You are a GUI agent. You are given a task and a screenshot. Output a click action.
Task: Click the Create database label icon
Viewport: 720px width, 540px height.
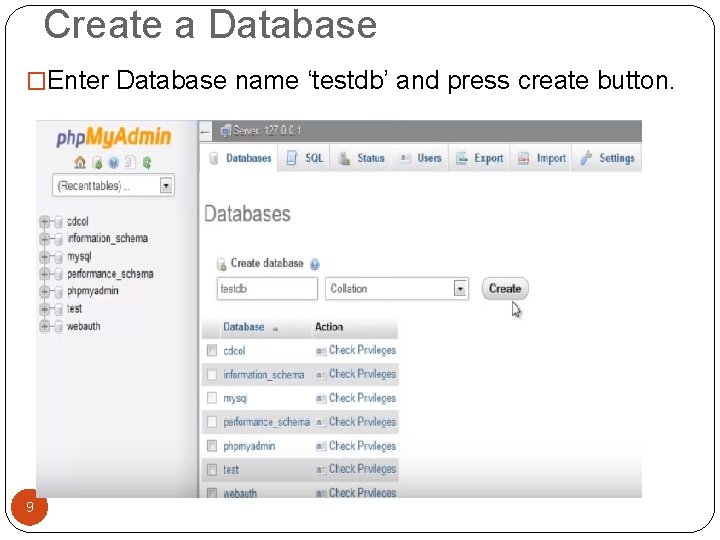(221, 264)
